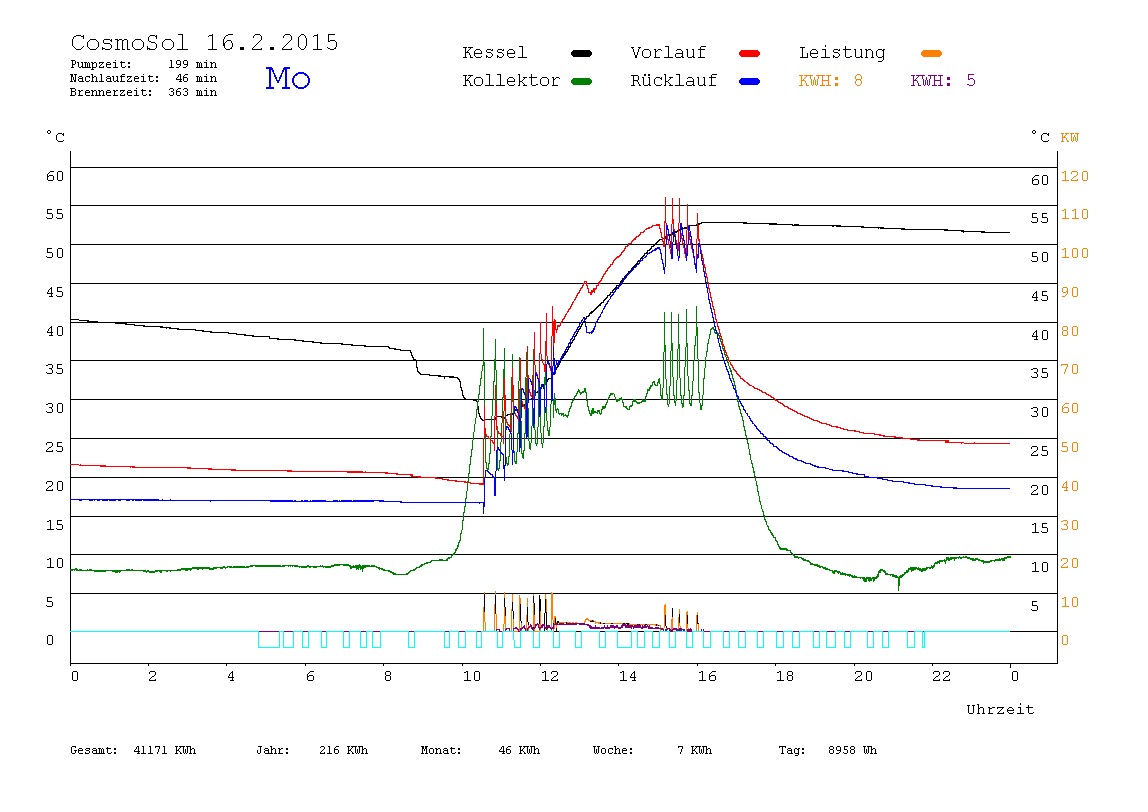The height and width of the screenshot is (812, 1148).
Task: Click the Kessel legend label
Action: click(494, 53)
